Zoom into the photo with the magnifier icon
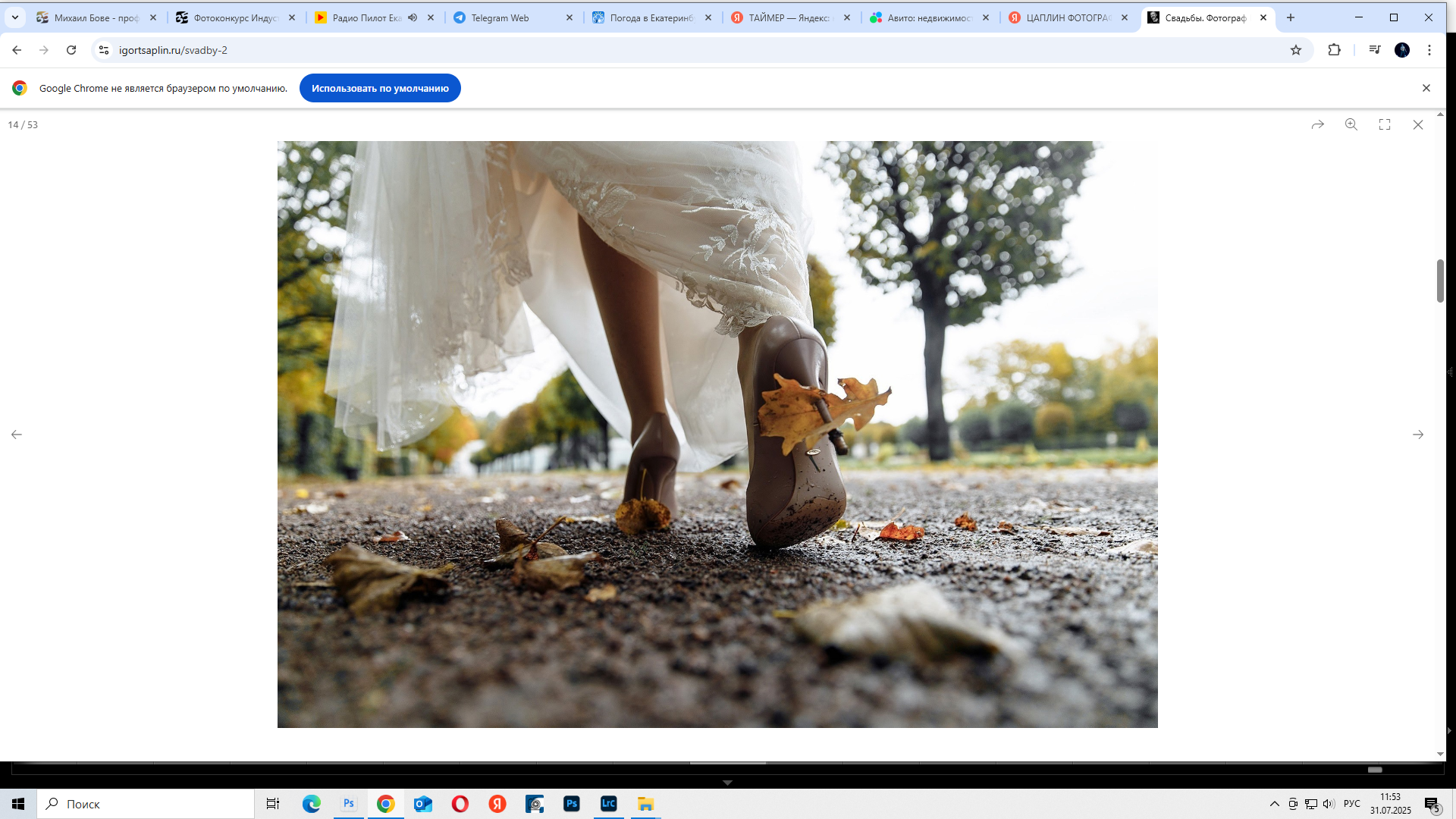 (x=1351, y=124)
